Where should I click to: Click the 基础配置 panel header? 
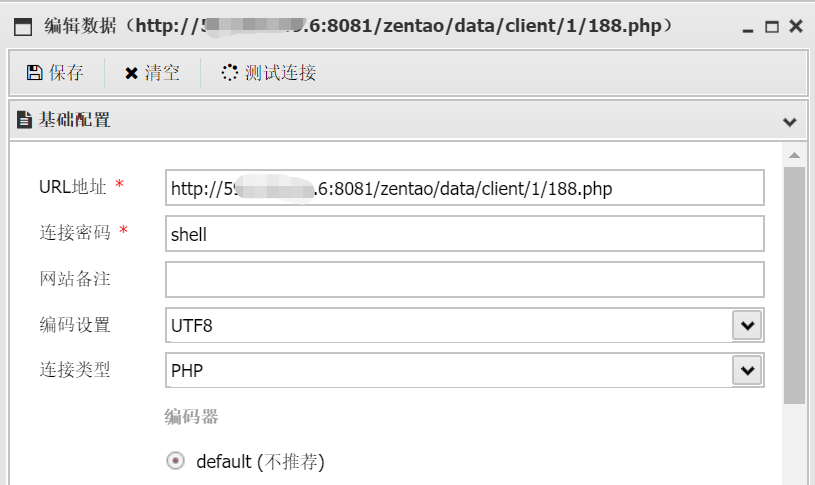400,121
